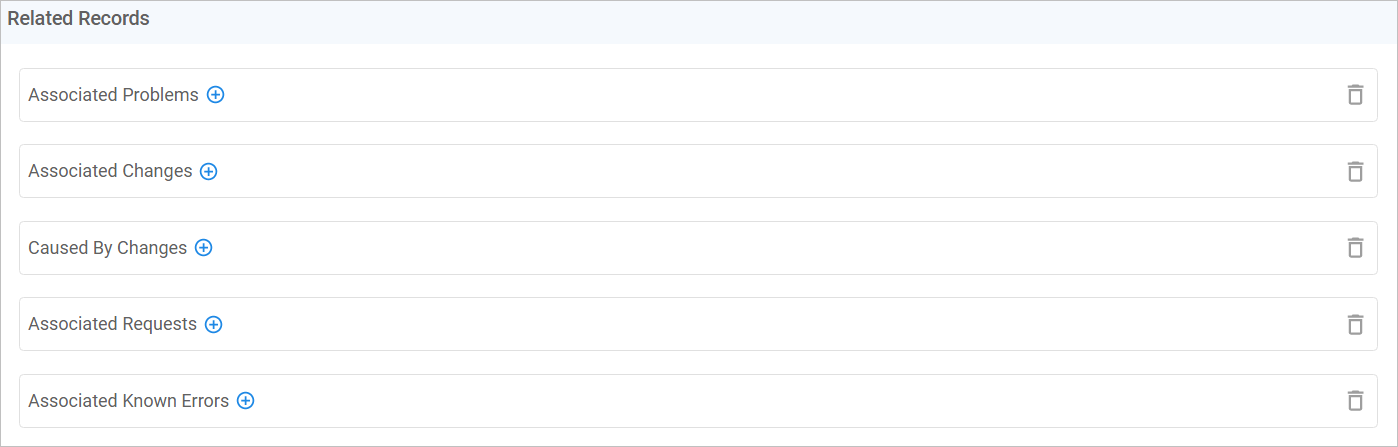Viewport: 1398px width, 447px height.
Task: Click blank center of Associated Requests row
Action: coord(700,324)
